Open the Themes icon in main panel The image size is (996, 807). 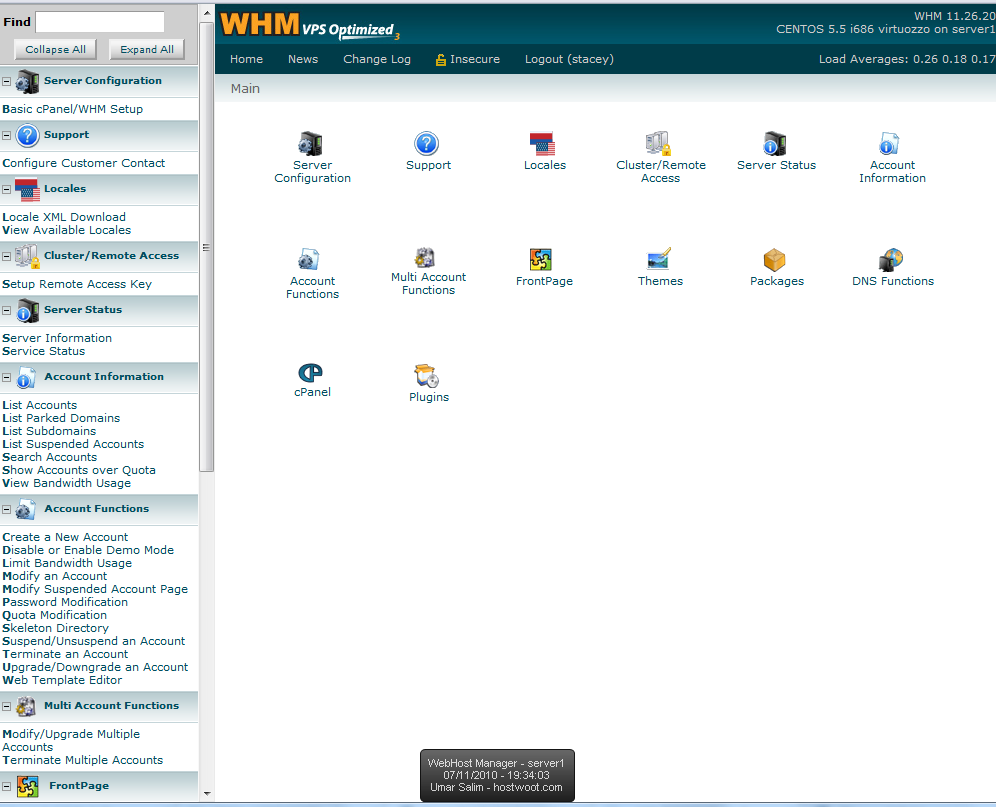click(659, 259)
